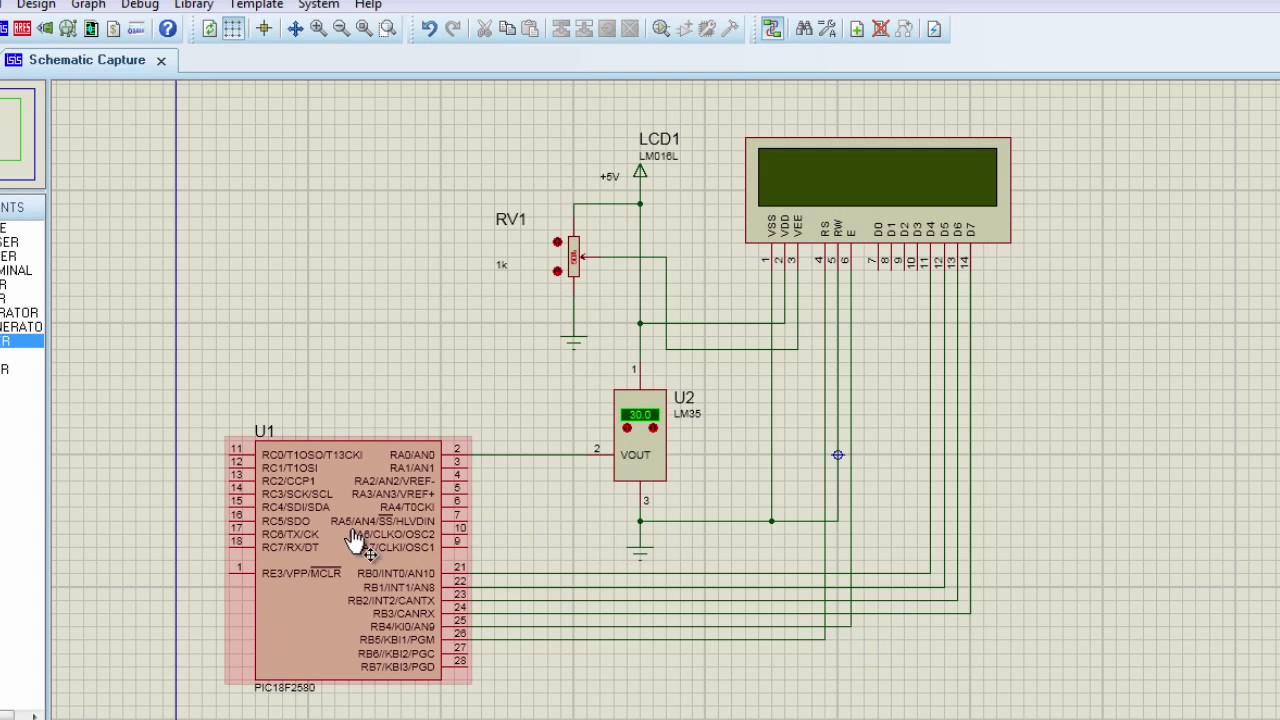The width and height of the screenshot is (1280, 720).
Task: Add a new sheet to design
Action: [x=857, y=29]
